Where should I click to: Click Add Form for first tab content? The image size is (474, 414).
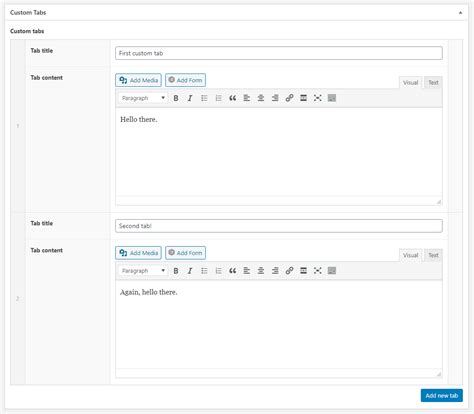(x=185, y=80)
